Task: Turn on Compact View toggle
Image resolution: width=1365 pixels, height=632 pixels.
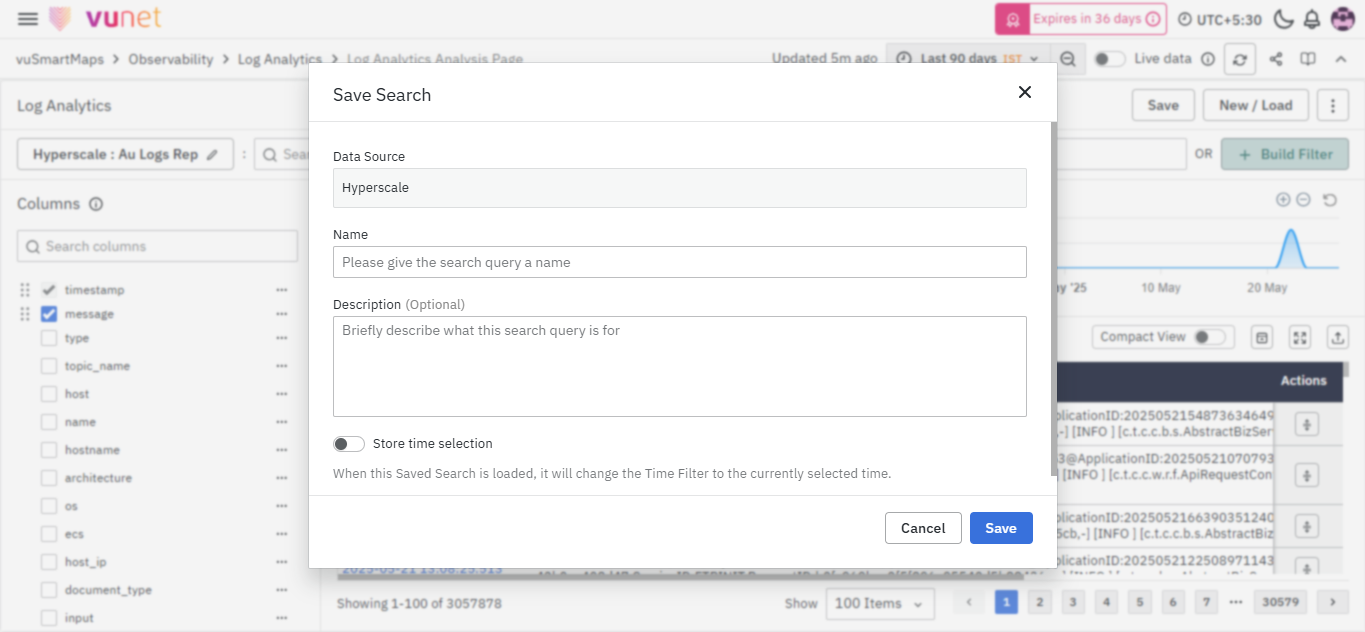Action: pyautogui.click(x=1208, y=337)
